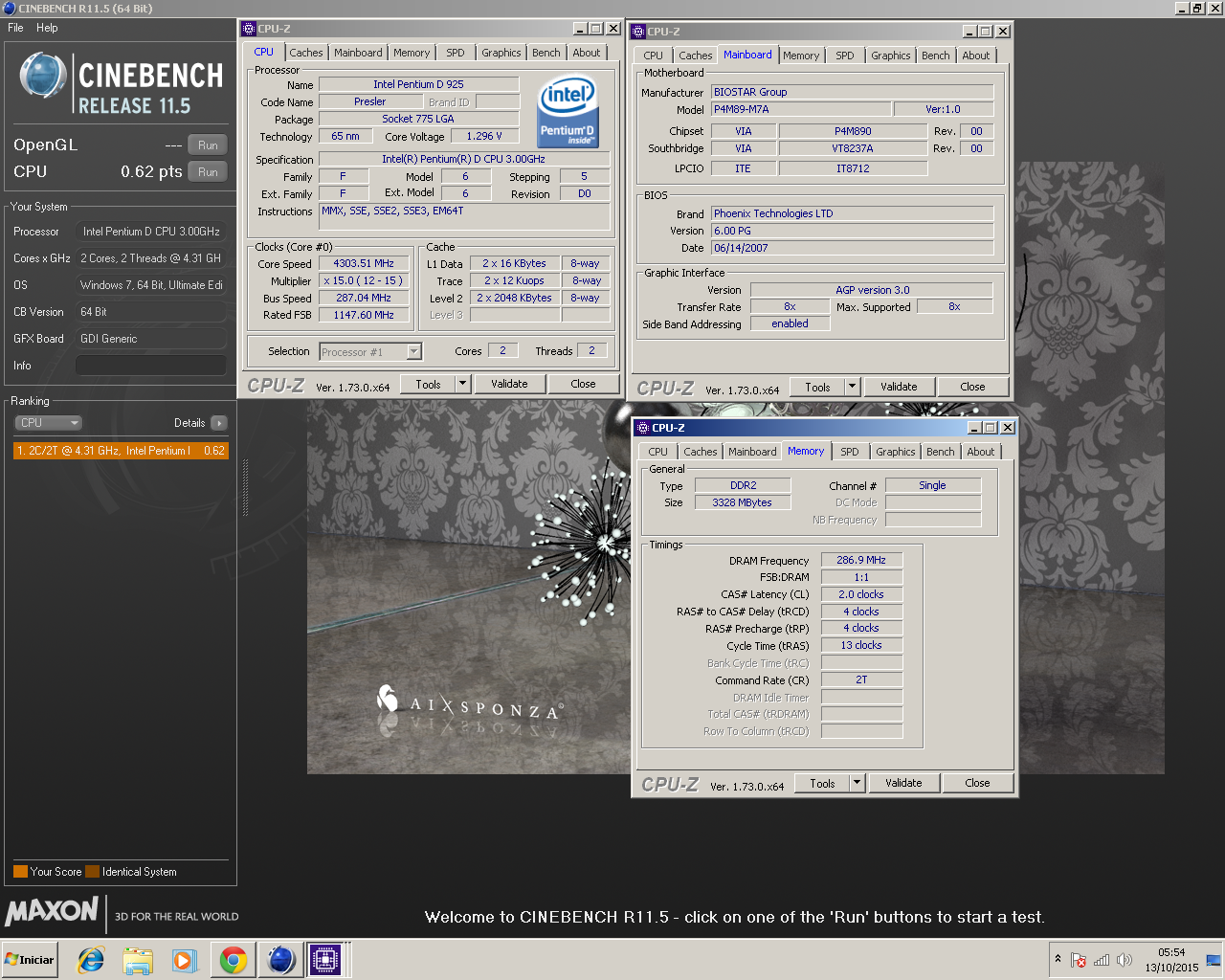Open Tools dropdown arrow in Memory window
Screen dimensions: 1225x980
point(857,783)
